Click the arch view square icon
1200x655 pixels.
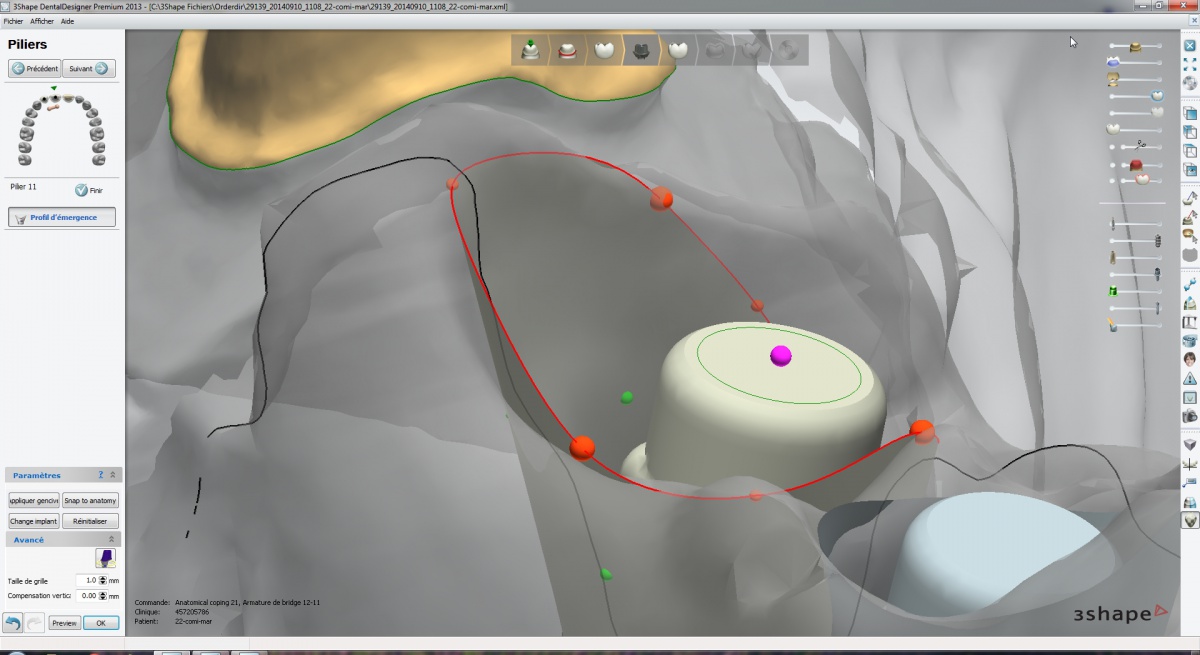click(1190, 397)
